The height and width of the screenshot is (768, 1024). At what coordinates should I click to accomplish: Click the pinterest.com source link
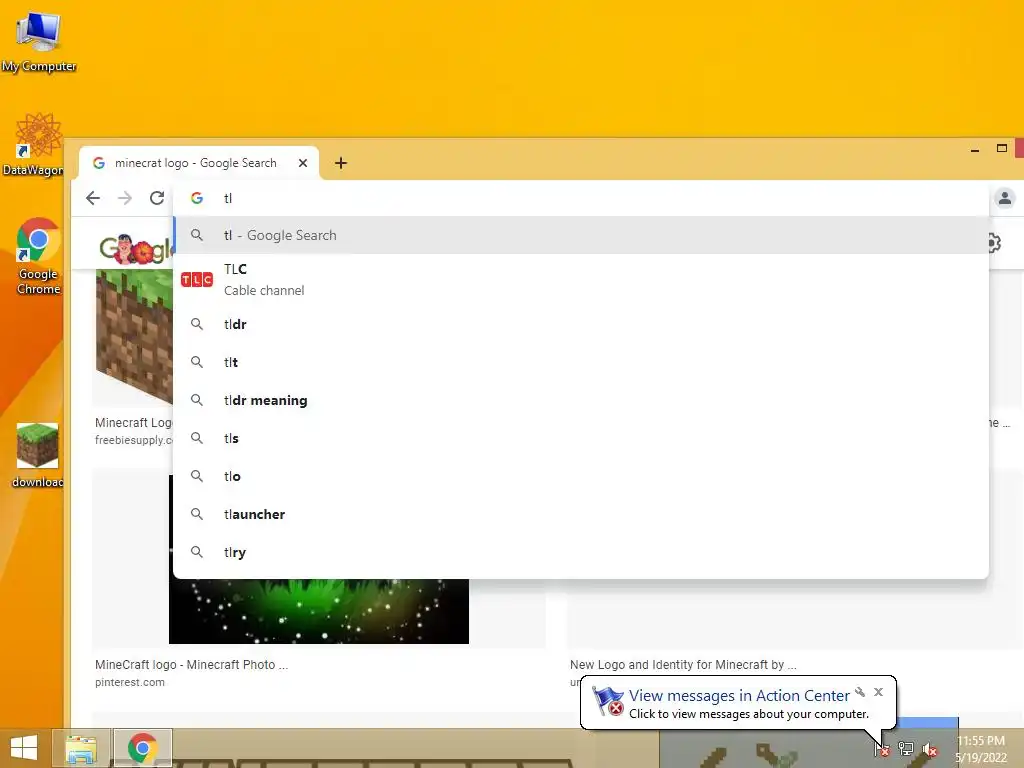tap(129, 682)
